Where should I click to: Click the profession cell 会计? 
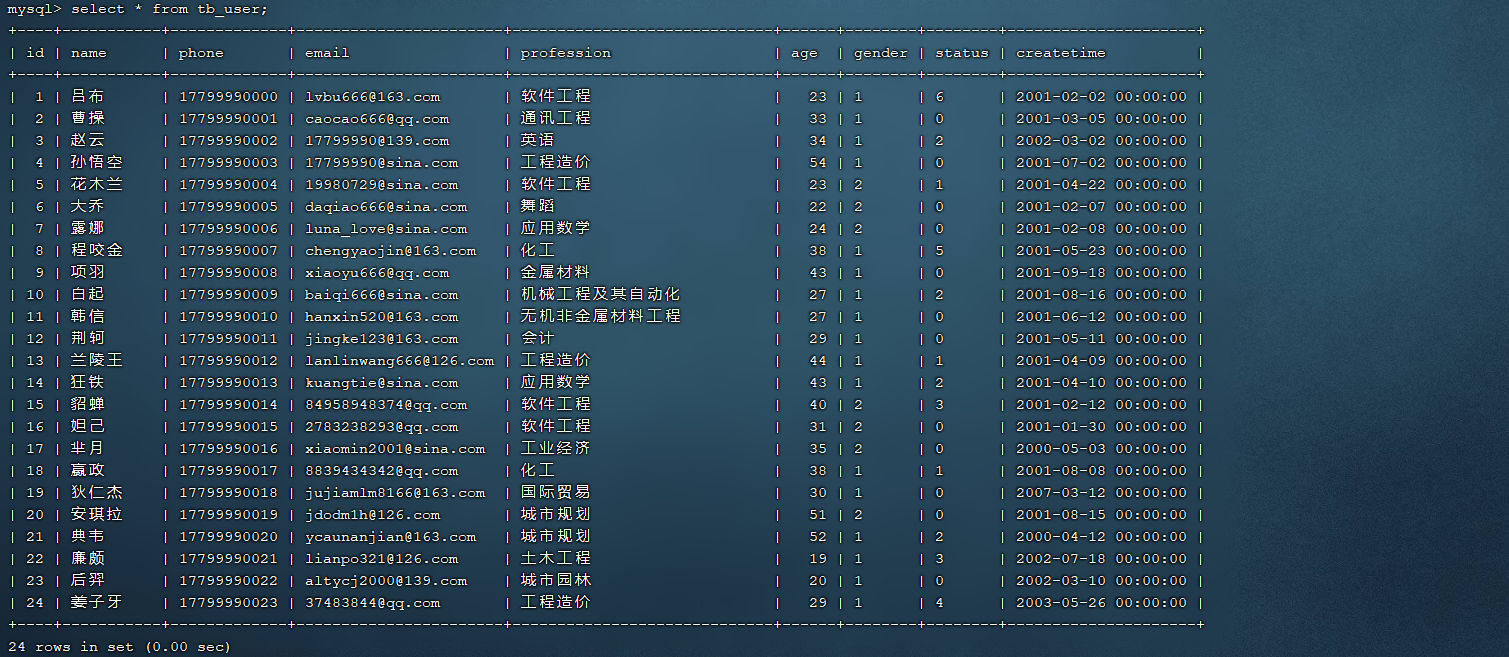click(538, 339)
